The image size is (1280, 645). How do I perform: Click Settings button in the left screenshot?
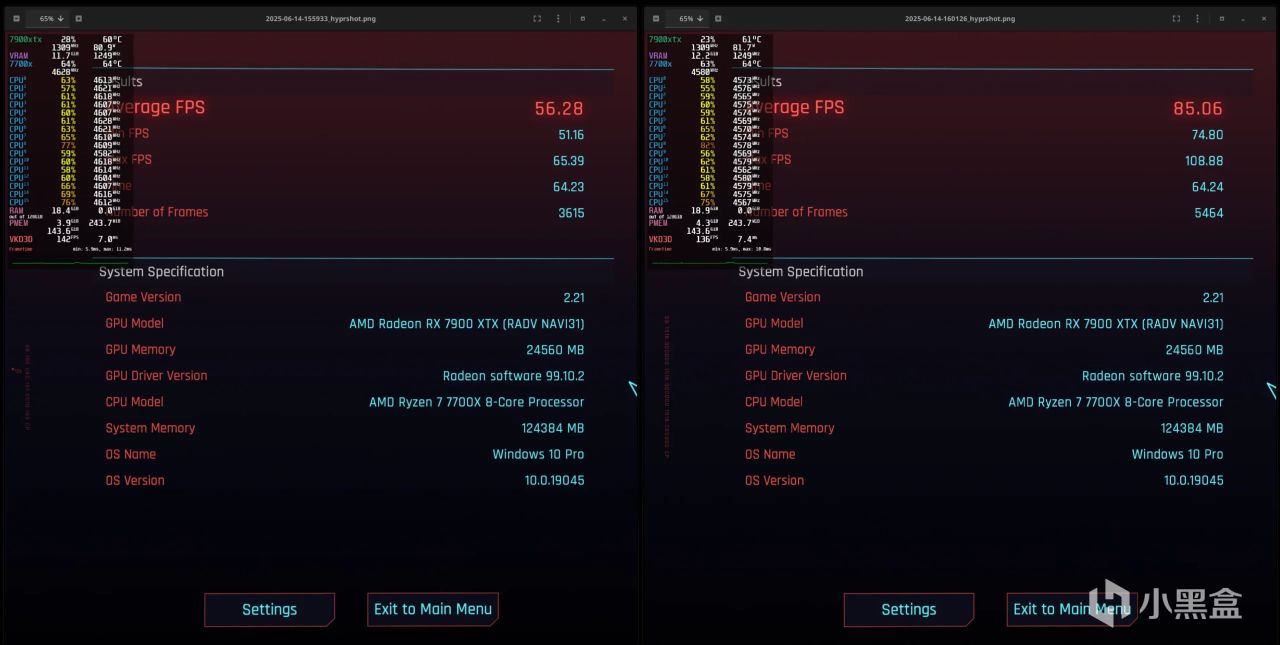tap(269, 609)
